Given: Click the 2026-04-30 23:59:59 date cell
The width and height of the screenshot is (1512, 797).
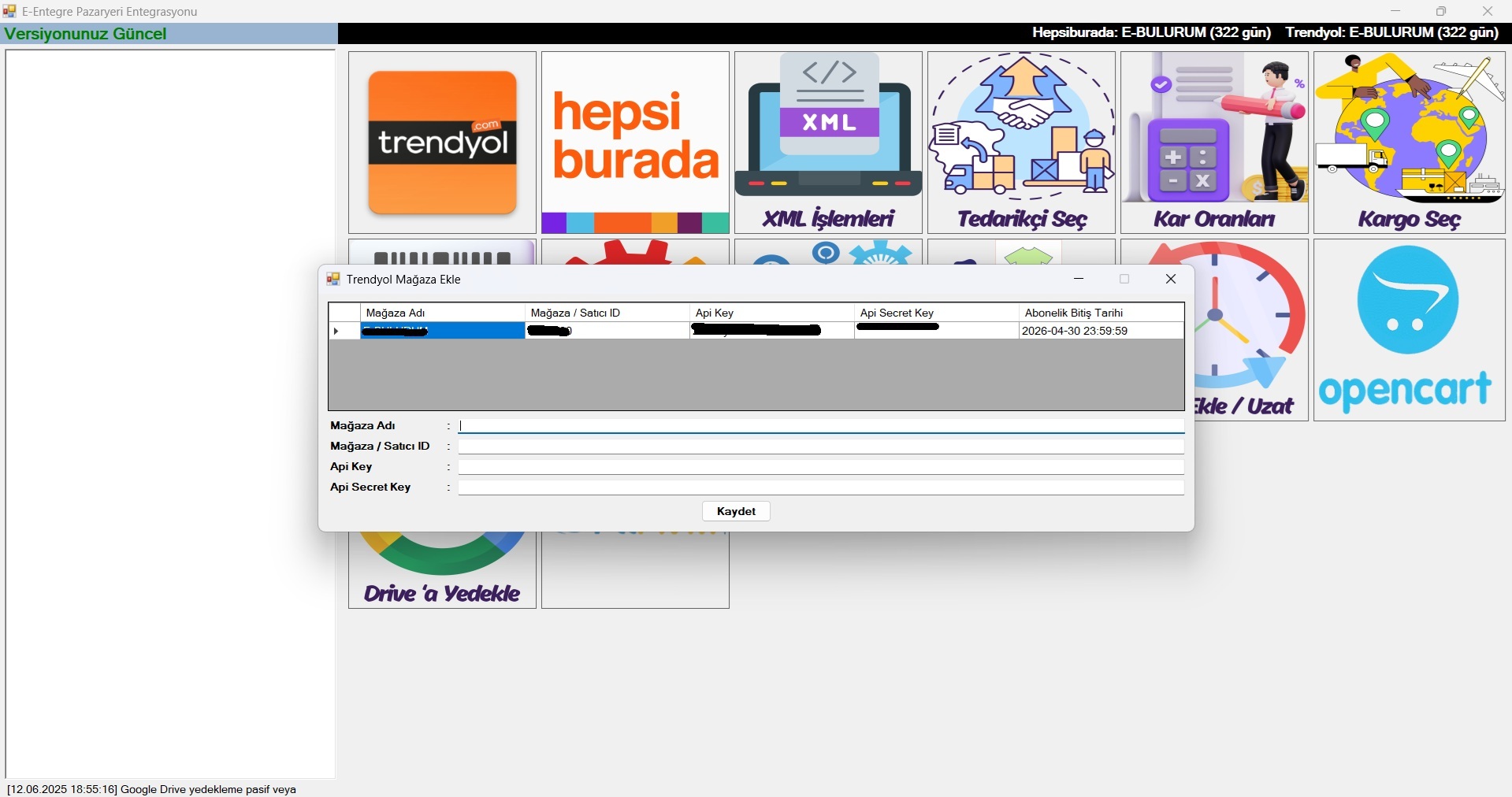Looking at the screenshot, I should (1101, 331).
